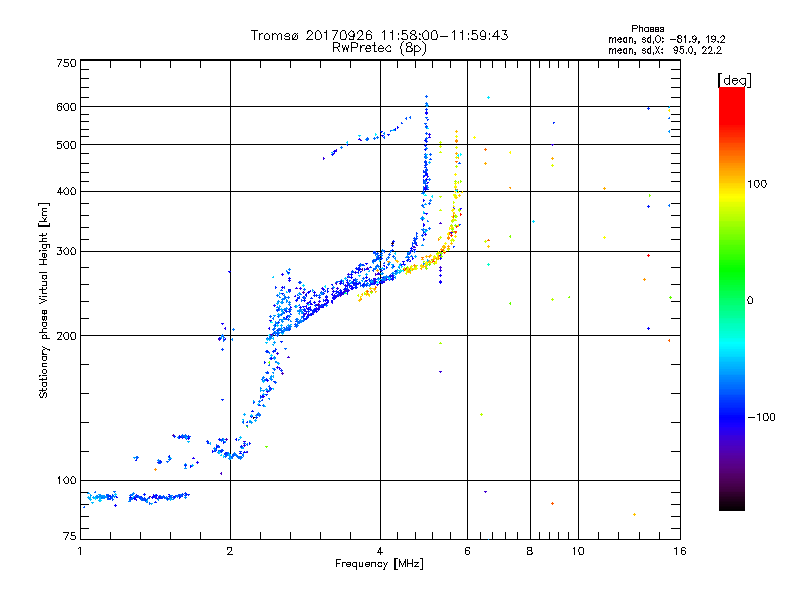Screen dimensions: 800x600
Task: Click the x-axis tick label '16'
Action: pyautogui.click(x=680, y=551)
